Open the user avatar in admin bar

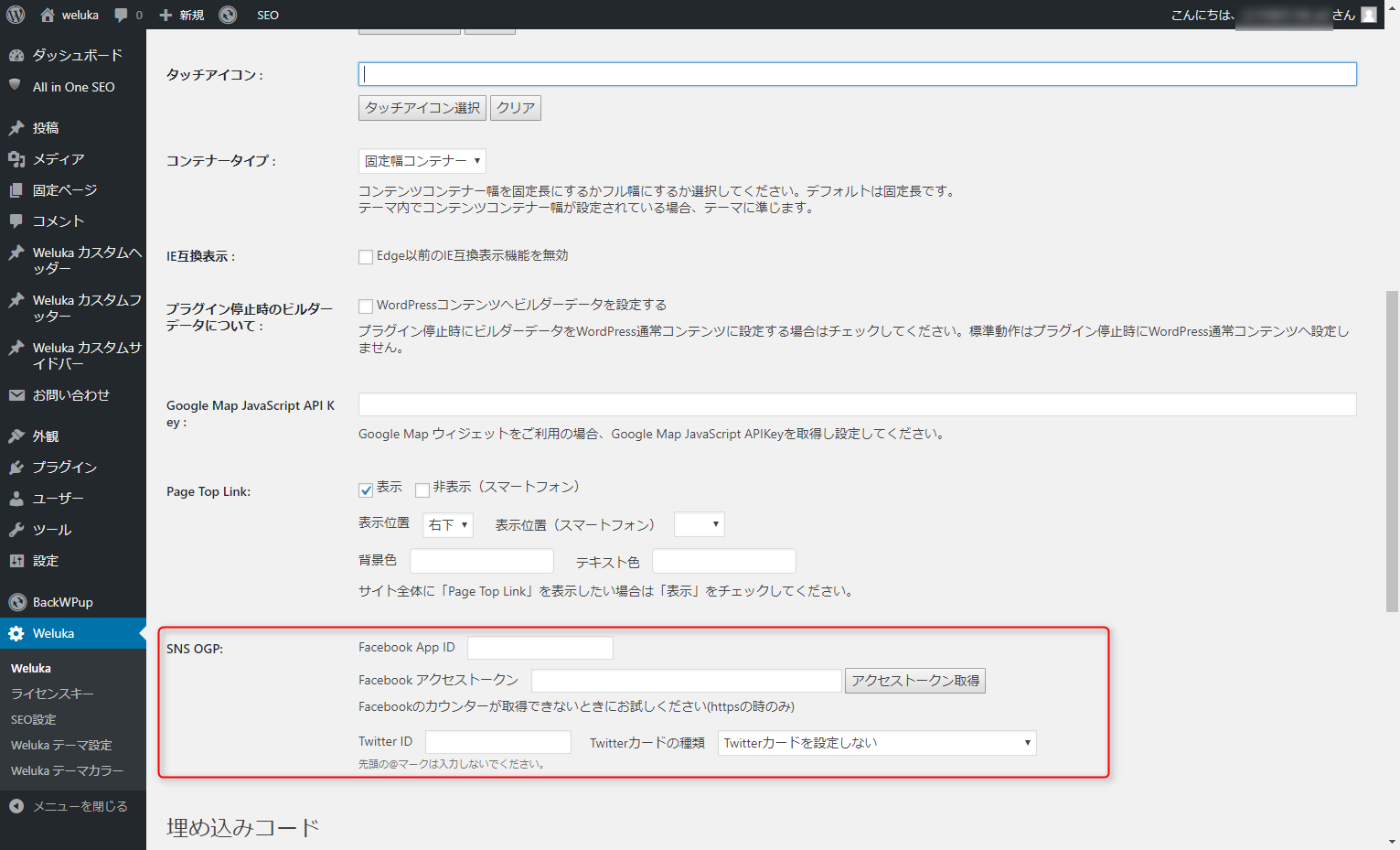pyautogui.click(x=1369, y=15)
